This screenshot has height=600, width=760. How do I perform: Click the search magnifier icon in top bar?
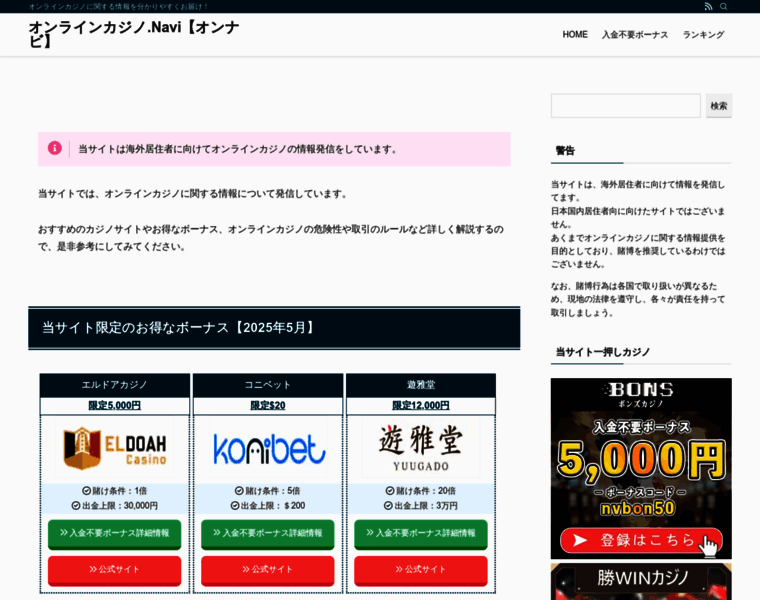pyautogui.click(x=723, y=6)
